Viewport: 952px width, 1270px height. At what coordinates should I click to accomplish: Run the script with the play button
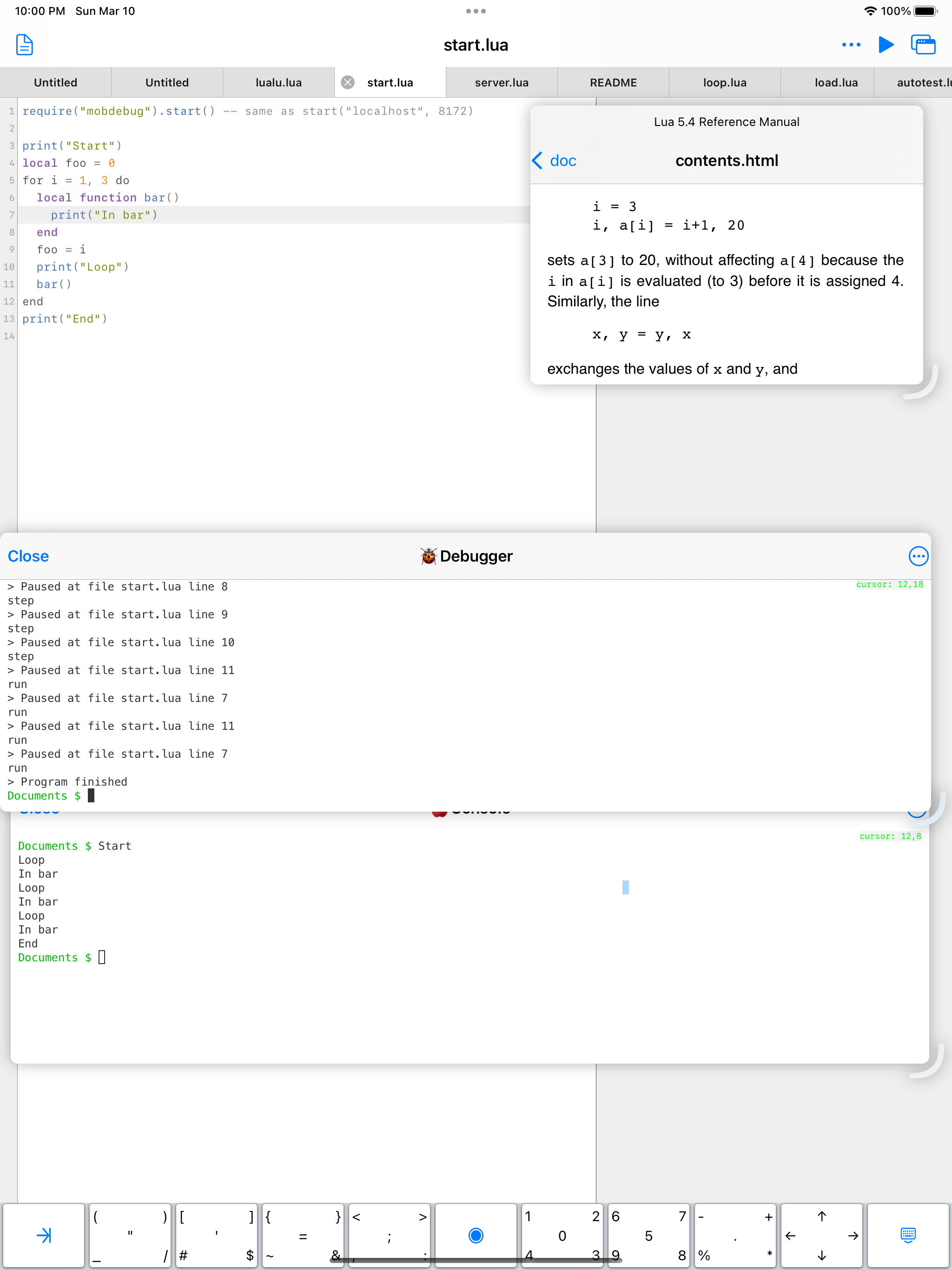pos(886,45)
